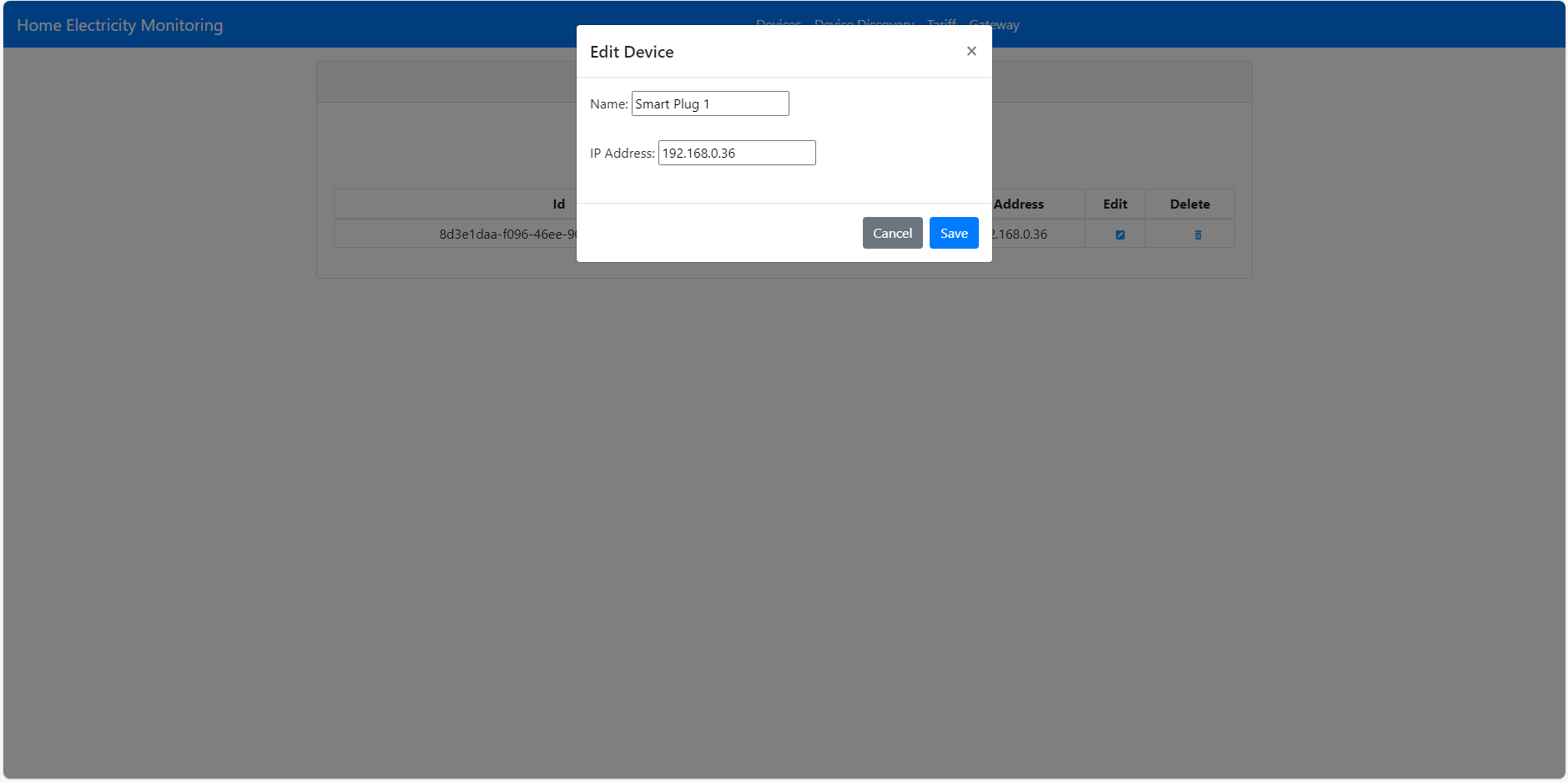Open the Gateway settings page
Image resolution: width=1568 pixels, height=782 pixels.
click(x=994, y=24)
